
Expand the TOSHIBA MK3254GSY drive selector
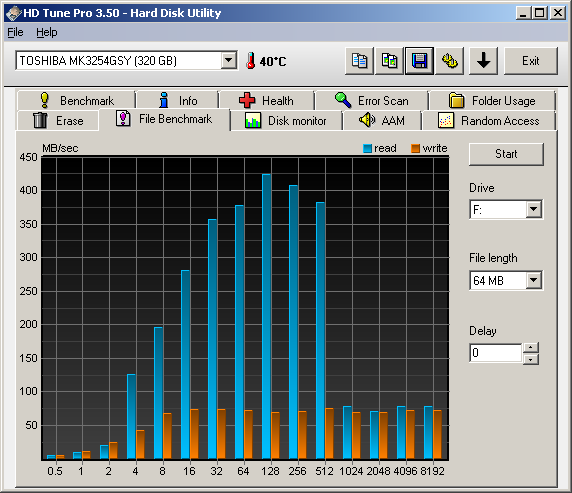pyautogui.click(x=229, y=60)
